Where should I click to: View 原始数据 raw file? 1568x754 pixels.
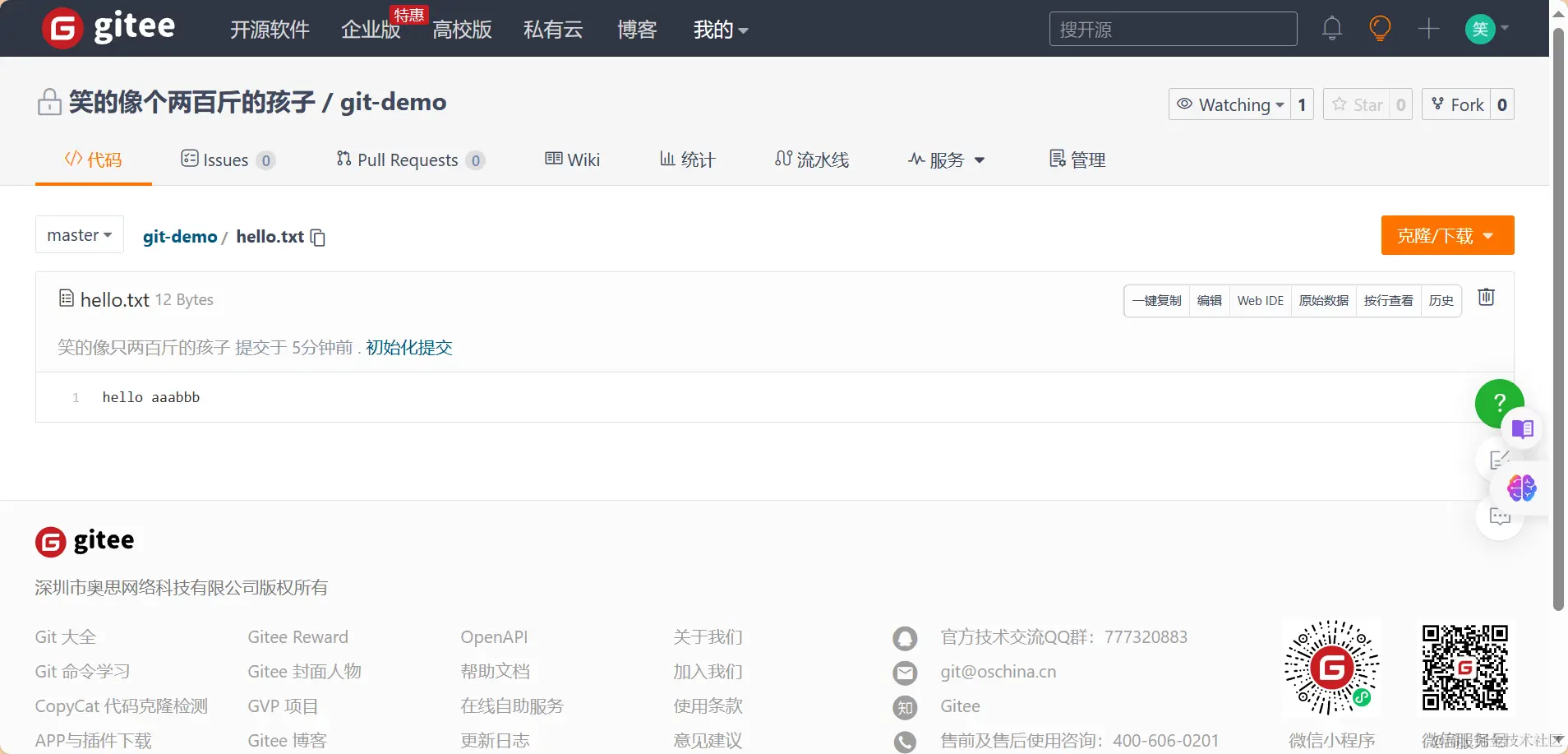(x=1323, y=300)
